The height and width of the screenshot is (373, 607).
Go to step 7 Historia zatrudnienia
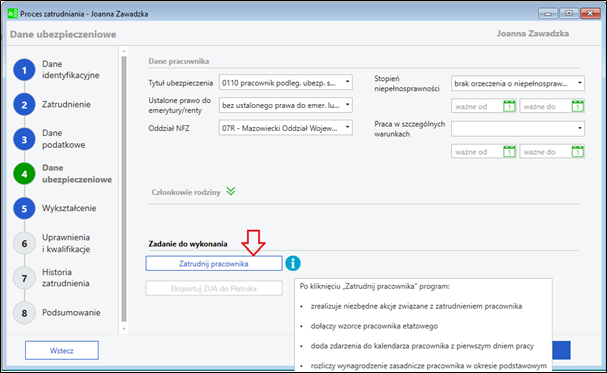pyautogui.click(x=24, y=278)
